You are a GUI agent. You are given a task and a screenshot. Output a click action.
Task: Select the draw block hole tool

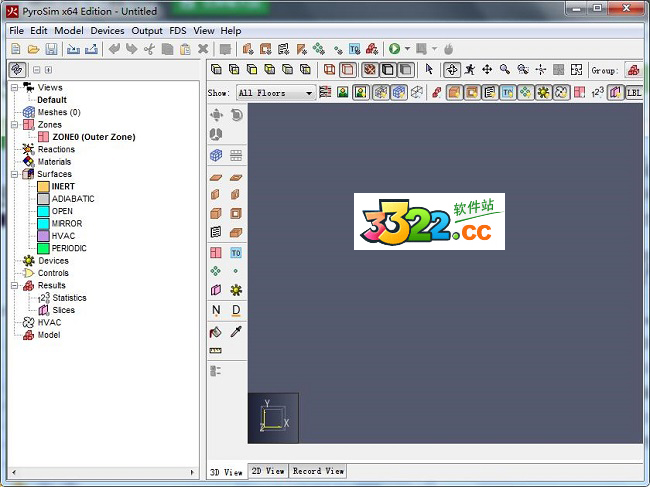click(236, 213)
